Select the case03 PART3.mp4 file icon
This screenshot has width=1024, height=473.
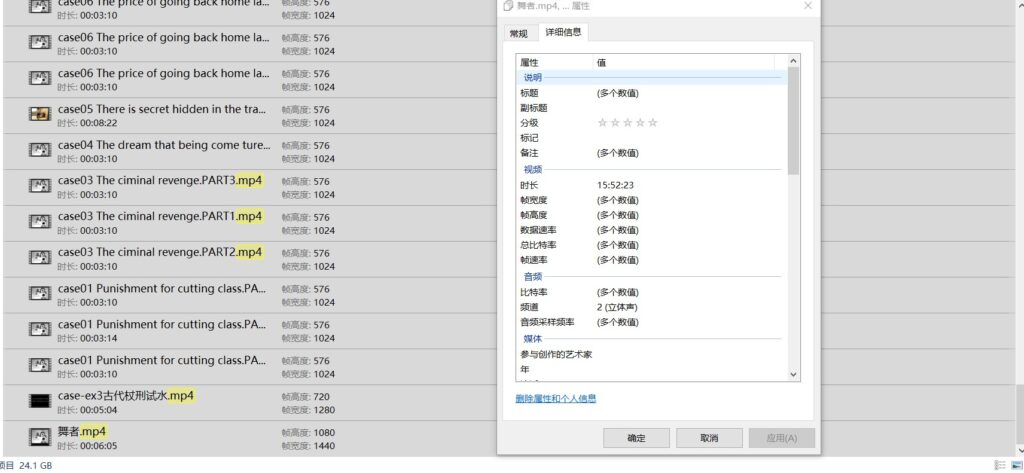(39, 186)
